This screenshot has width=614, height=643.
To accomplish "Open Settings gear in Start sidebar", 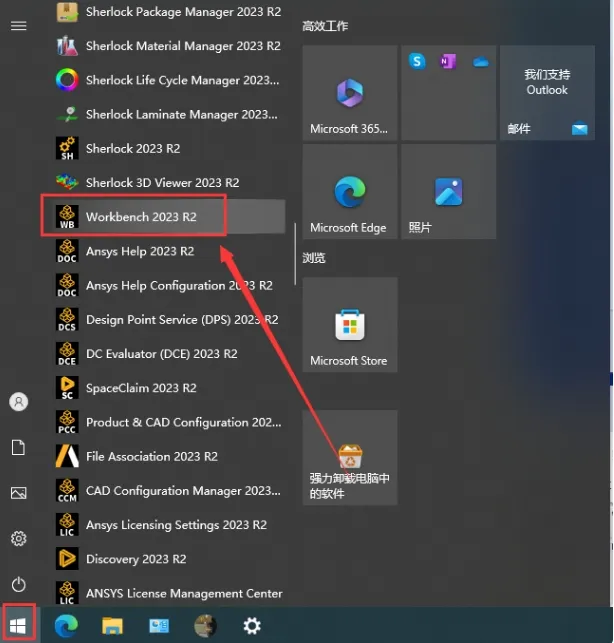I will [x=18, y=538].
